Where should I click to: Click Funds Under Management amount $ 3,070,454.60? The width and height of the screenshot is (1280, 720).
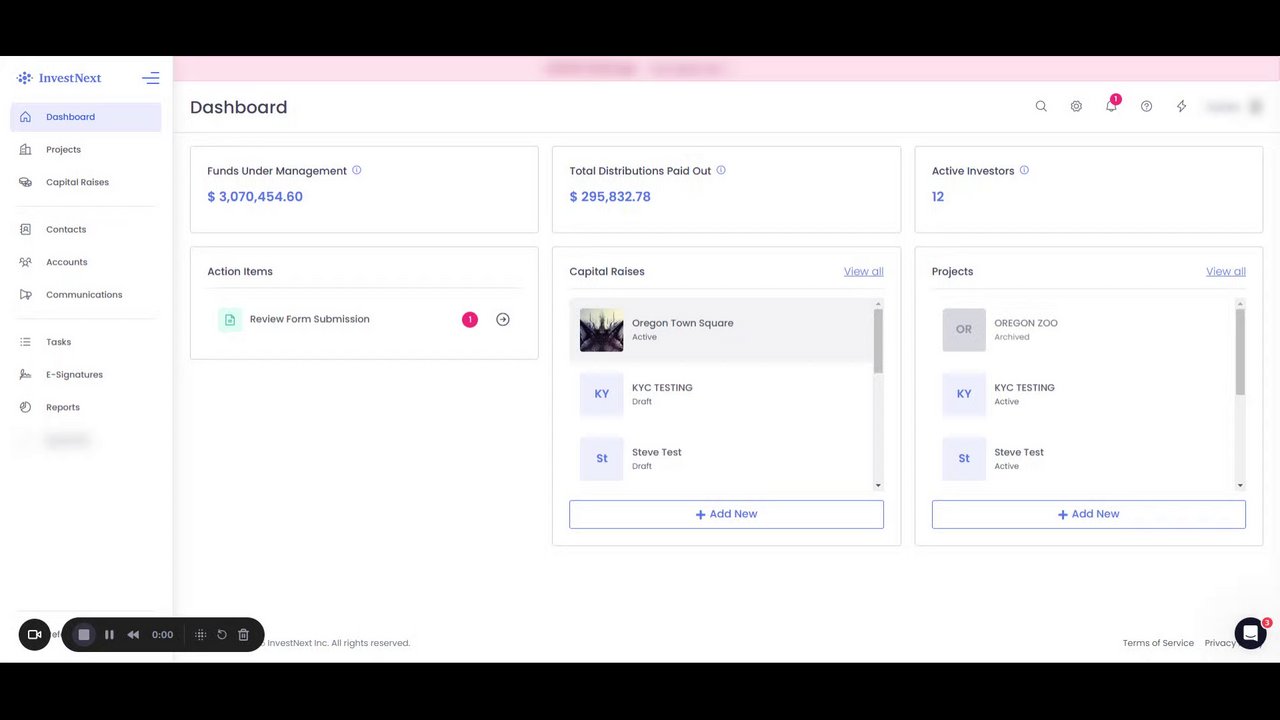pos(255,197)
